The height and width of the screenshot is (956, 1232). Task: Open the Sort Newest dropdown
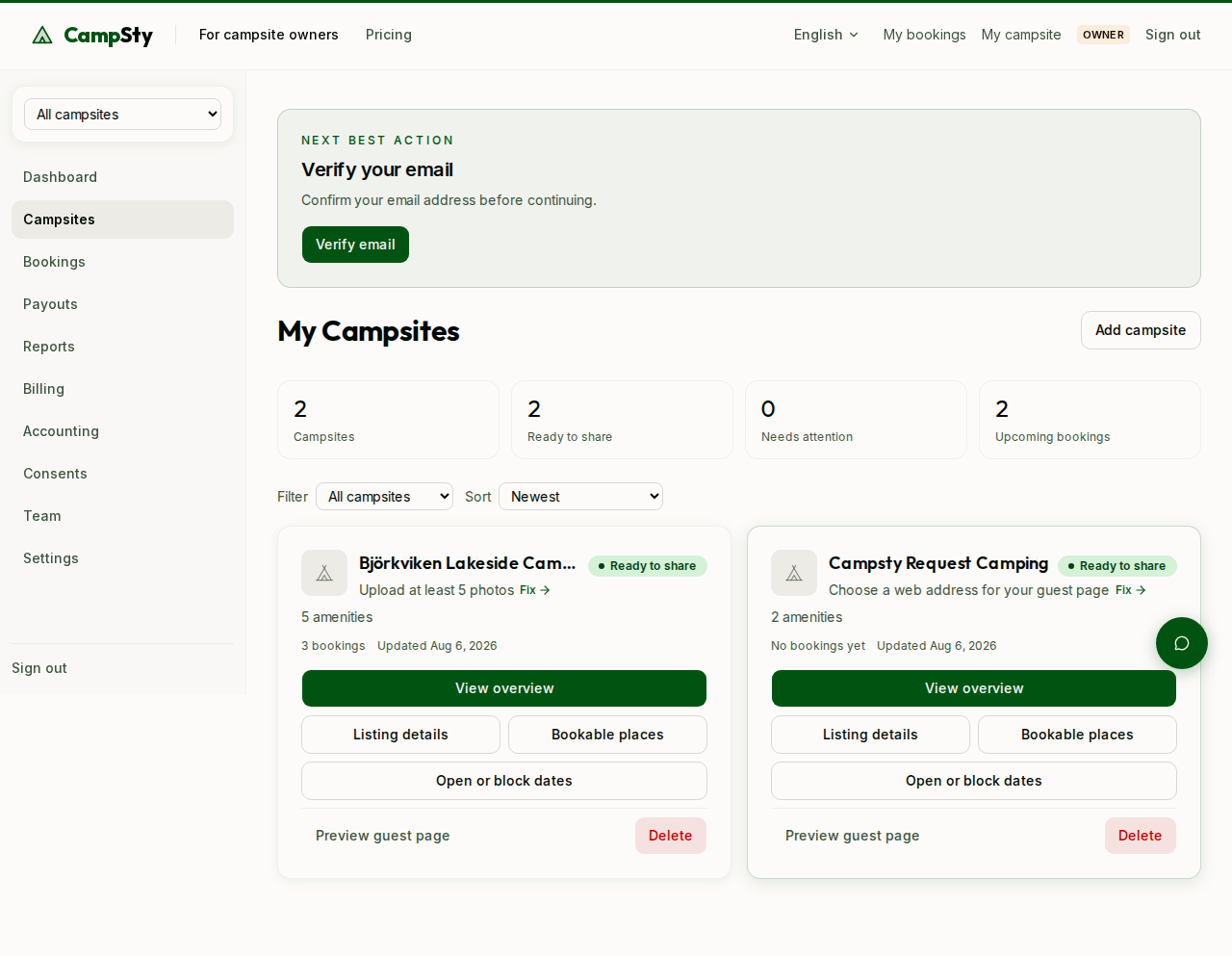pos(580,497)
